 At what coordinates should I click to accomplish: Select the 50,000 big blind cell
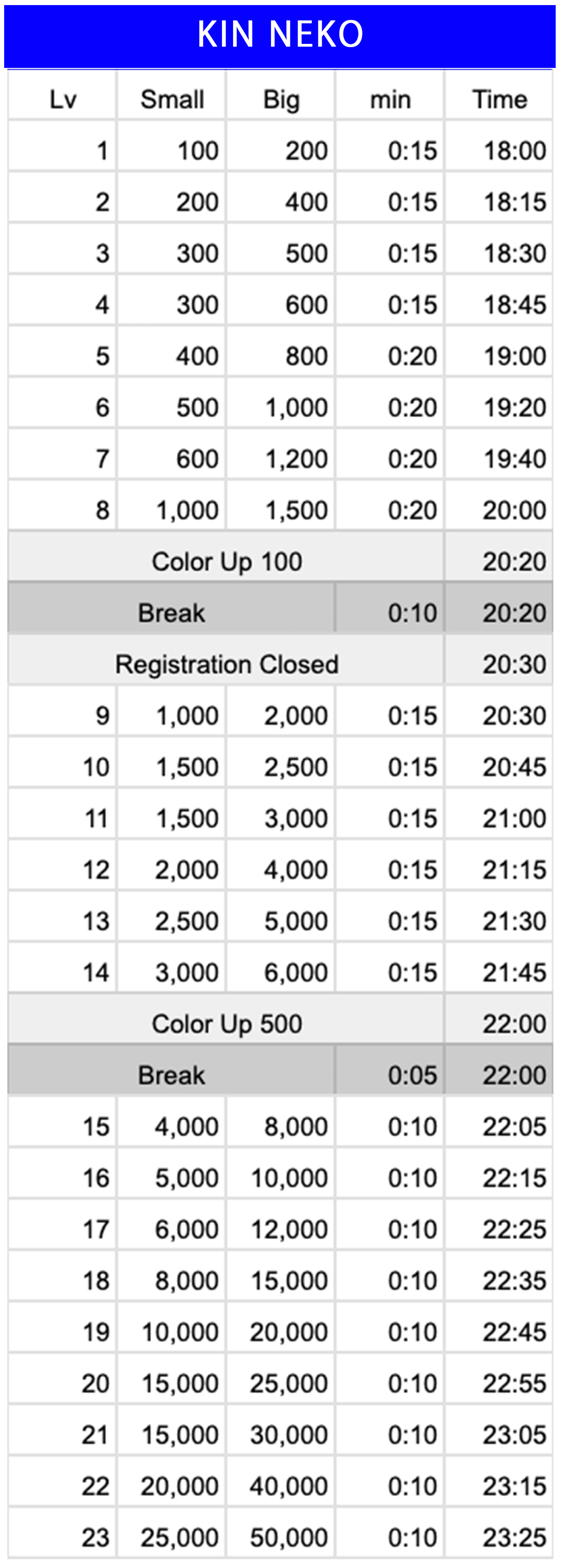click(x=289, y=1538)
